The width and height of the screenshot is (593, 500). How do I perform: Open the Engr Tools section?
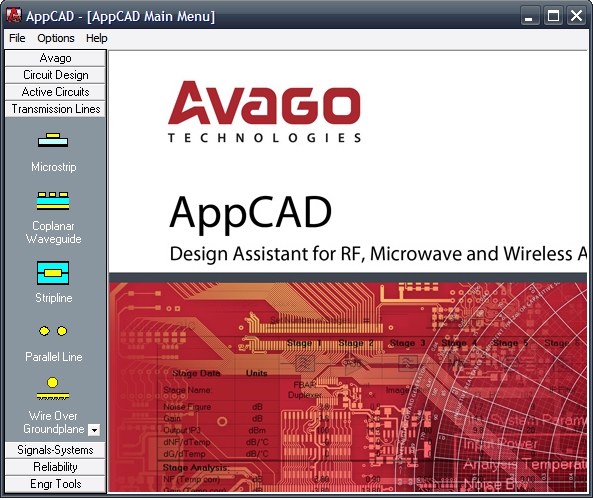pyautogui.click(x=55, y=484)
